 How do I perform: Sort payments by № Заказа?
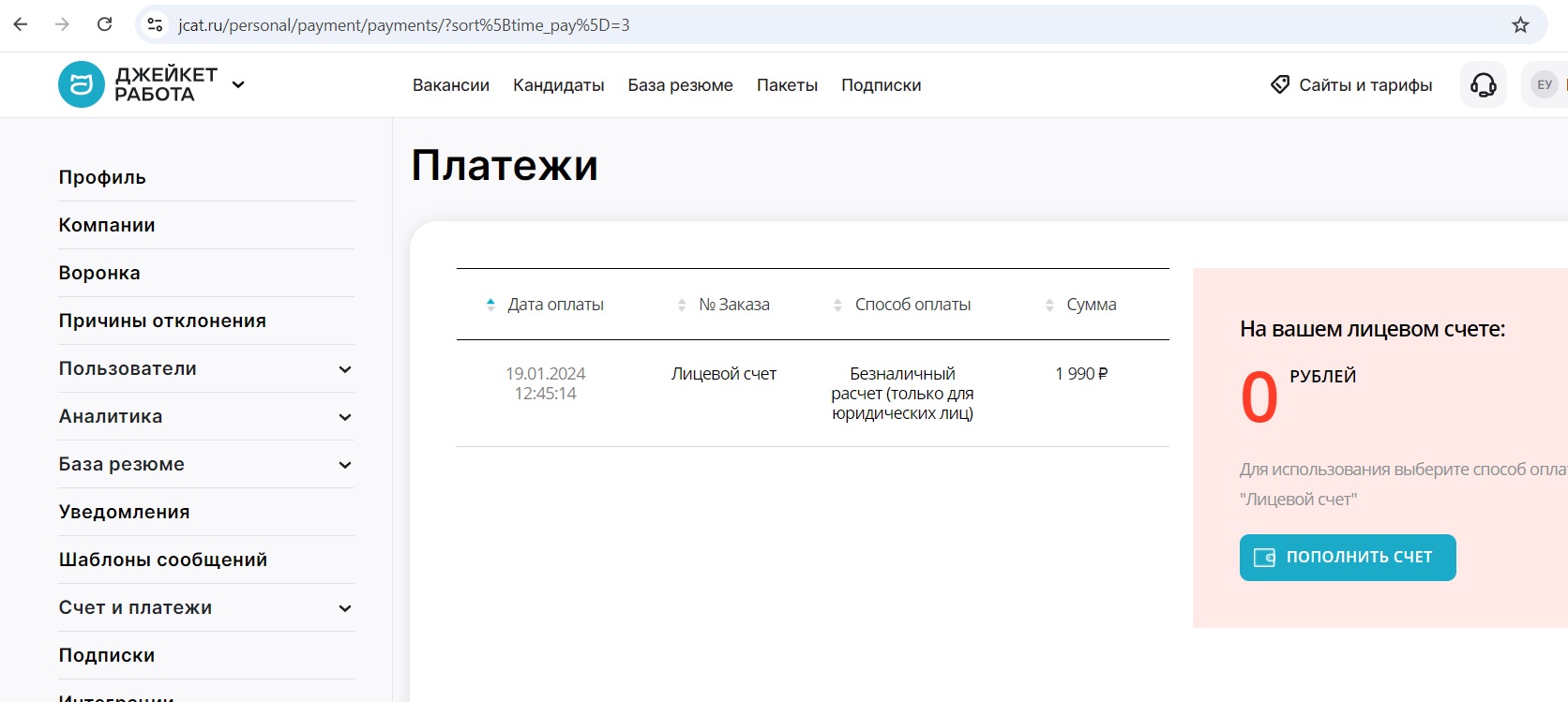coord(682,305)
